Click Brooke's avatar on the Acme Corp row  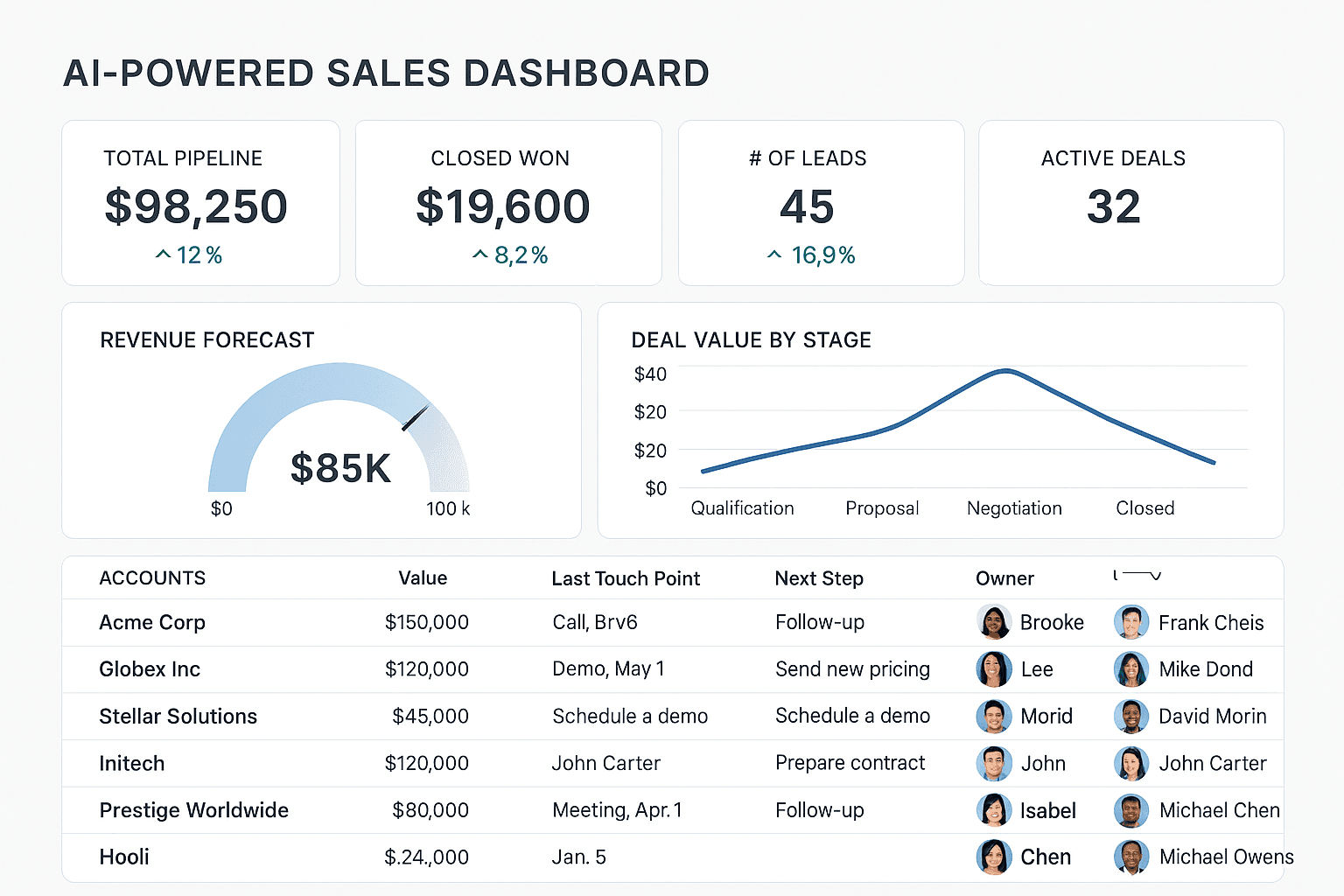tap(994, 622)
